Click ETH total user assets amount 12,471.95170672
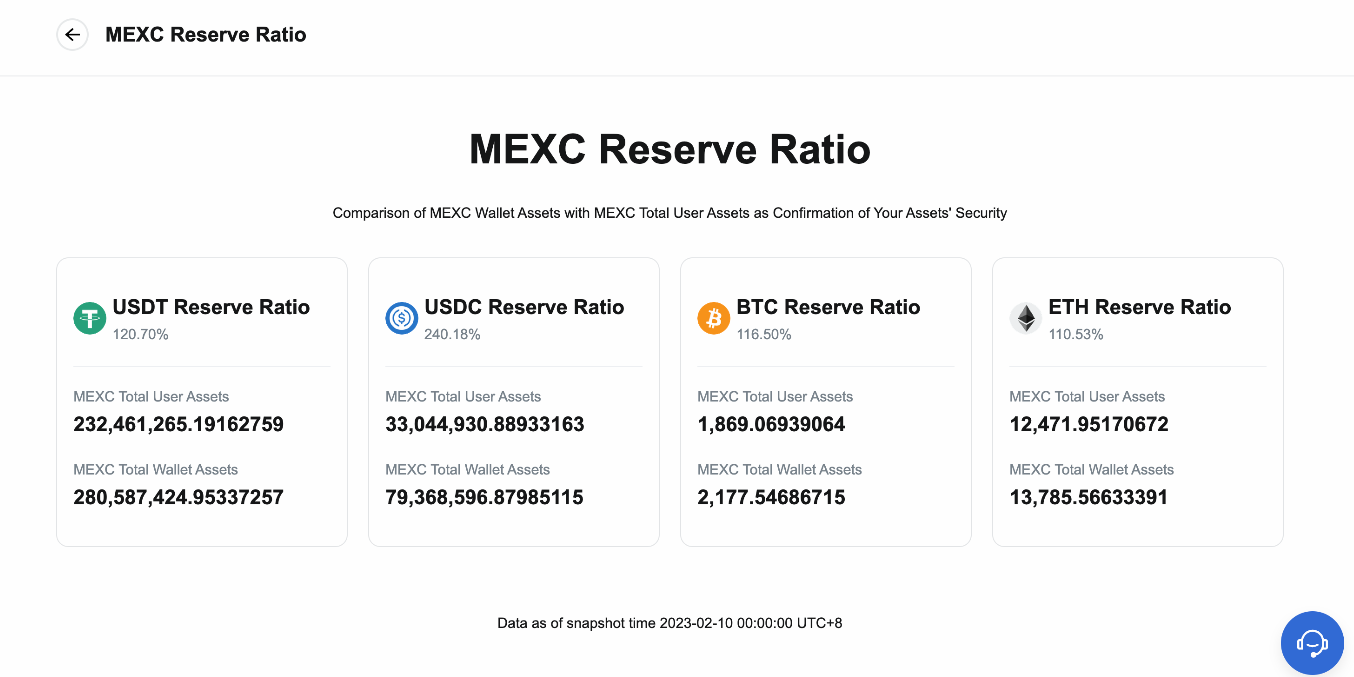 point(1089,424)
